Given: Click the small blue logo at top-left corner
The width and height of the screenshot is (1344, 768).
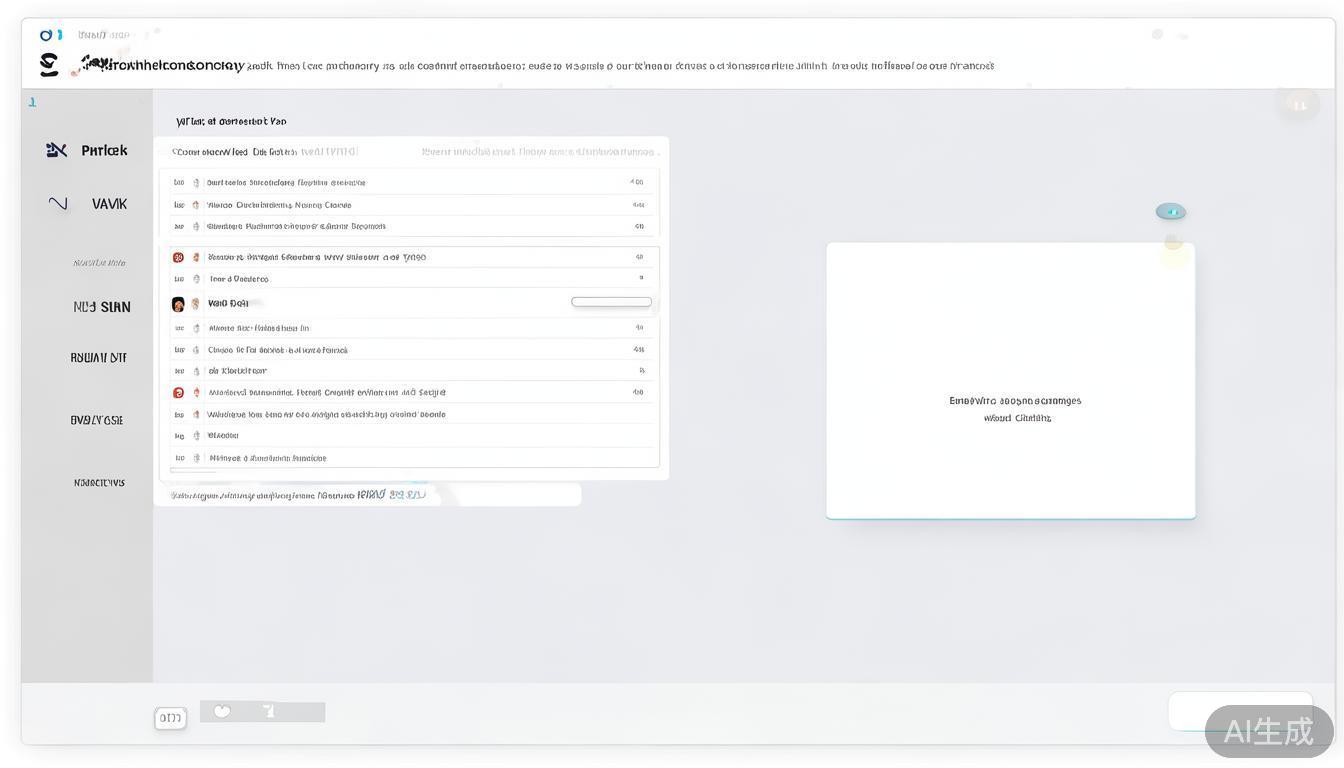Looking at the screenshot, I should pos(50,35).
